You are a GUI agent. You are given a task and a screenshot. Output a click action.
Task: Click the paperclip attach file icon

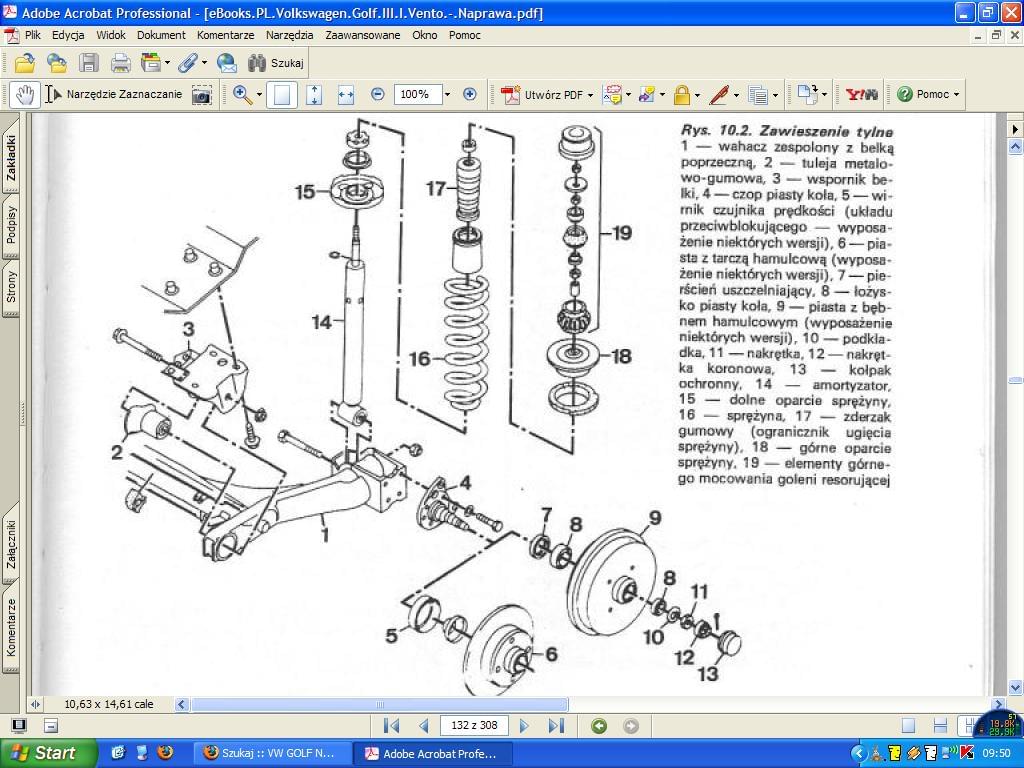click(188, 63)
